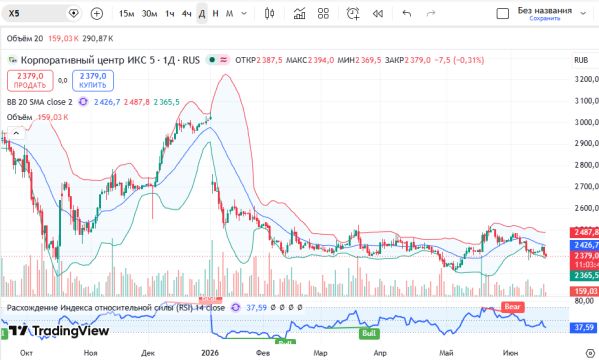Redo the chart action
Image resolution: width=599 pixels, height=360 pixels.
coord(431,14)
